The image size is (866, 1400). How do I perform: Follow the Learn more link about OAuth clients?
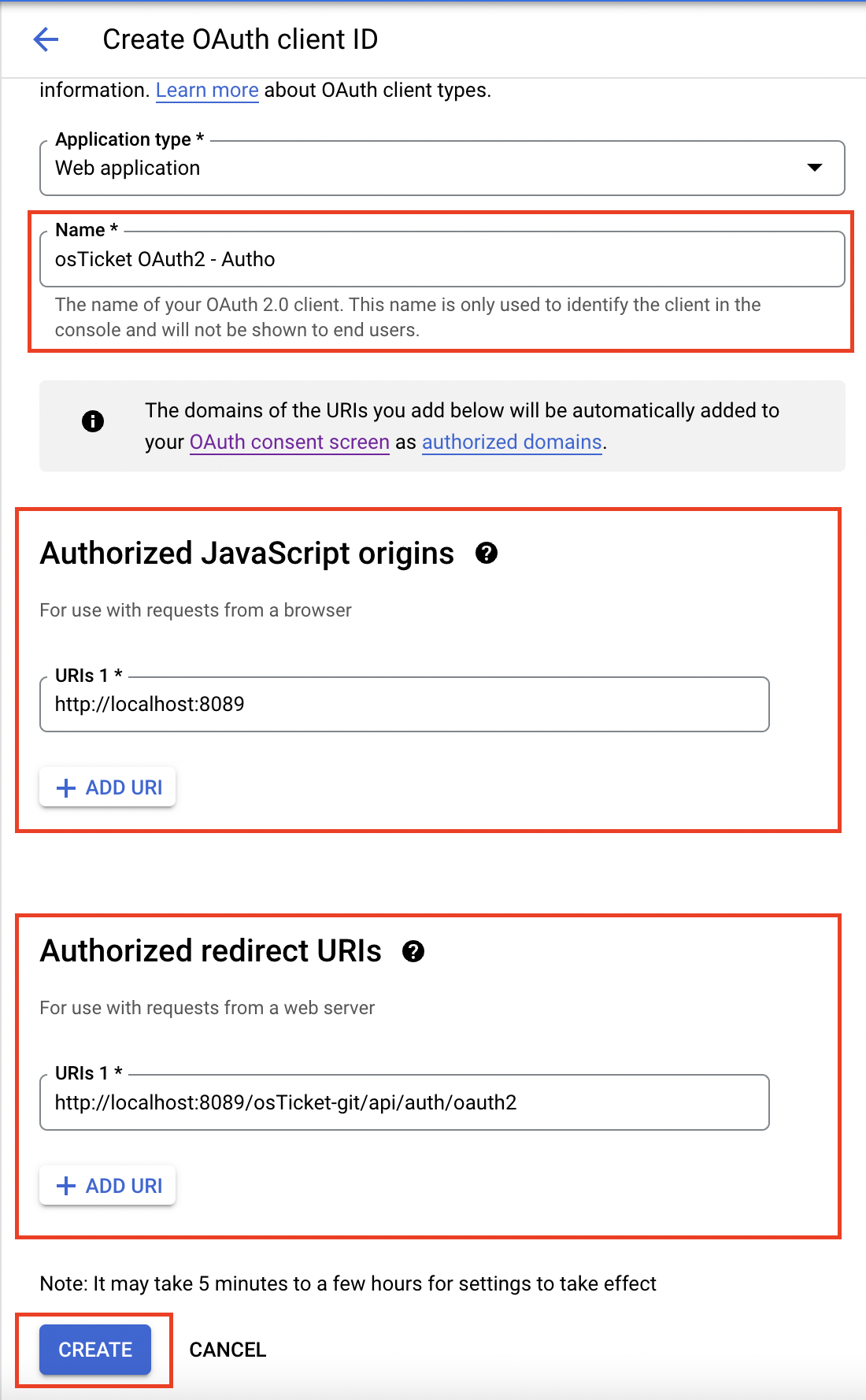click(x=207, y=90)
